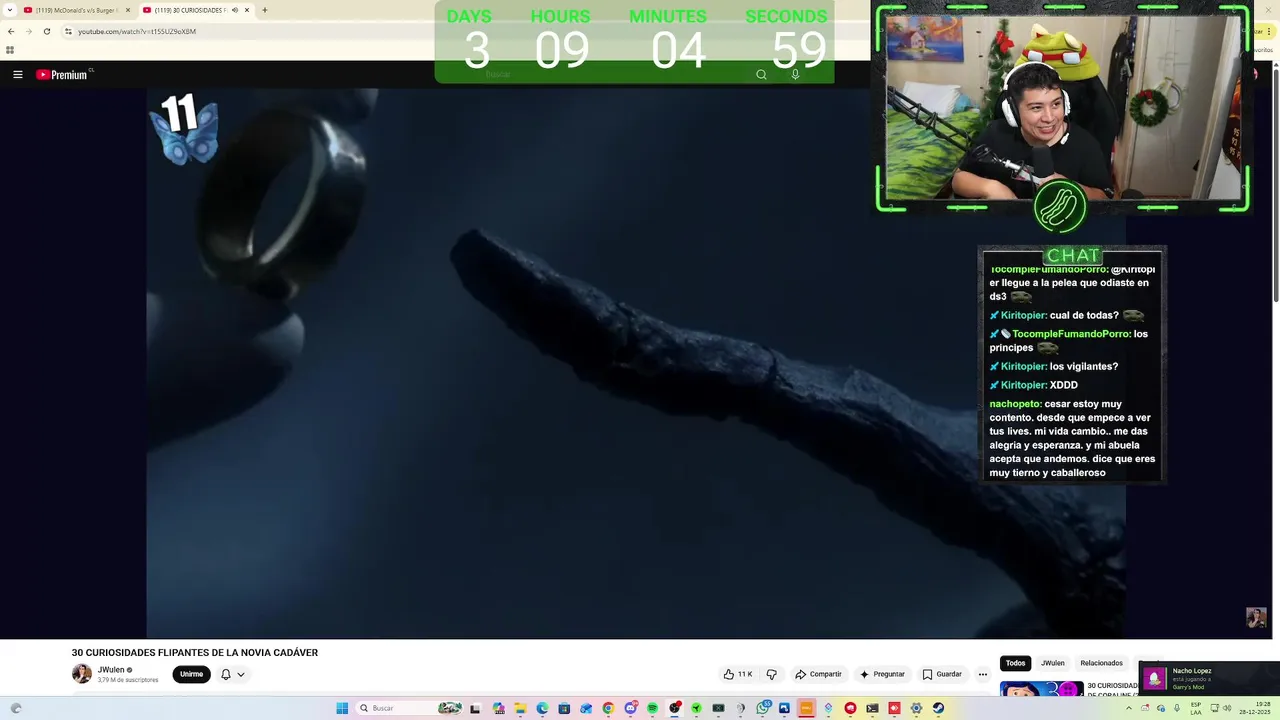Open the Windows Start menu
The image size is (1280, 720).
click(x=342, y=708)
